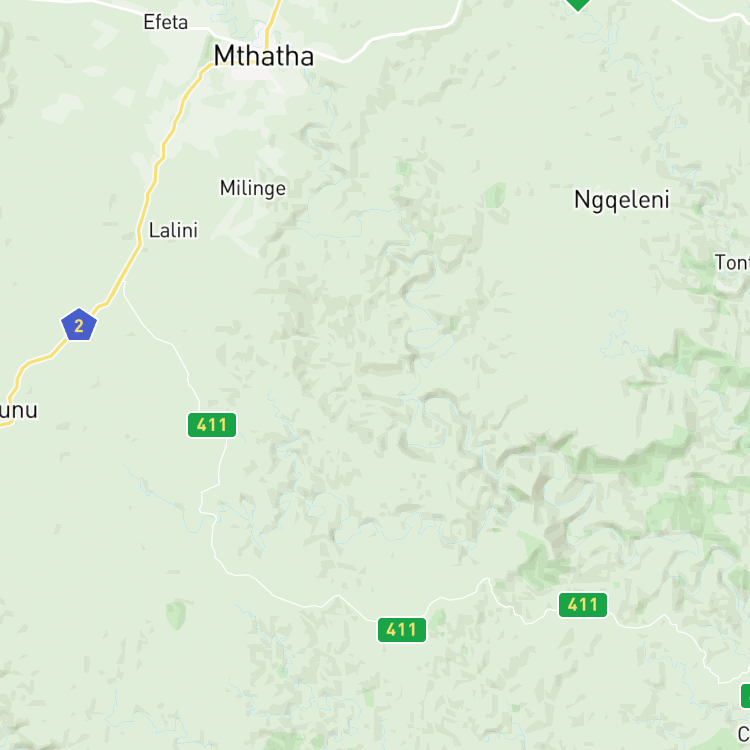Click the truncated 'unu' label

[18, 410]
